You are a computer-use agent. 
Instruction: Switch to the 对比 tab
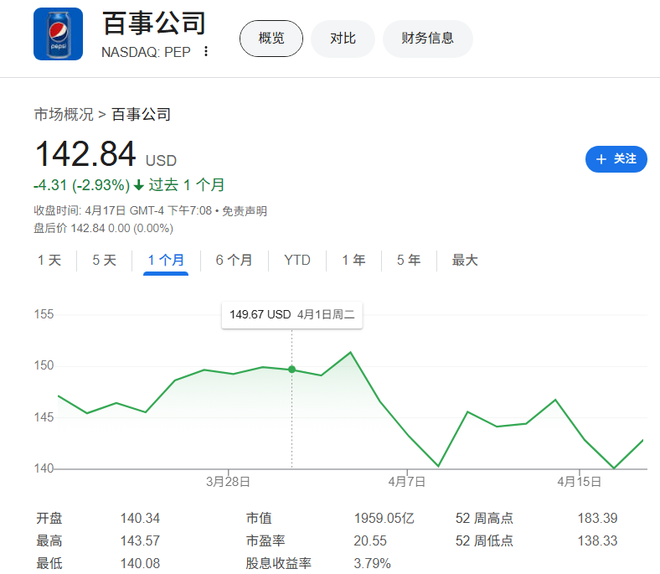[343, 38]
